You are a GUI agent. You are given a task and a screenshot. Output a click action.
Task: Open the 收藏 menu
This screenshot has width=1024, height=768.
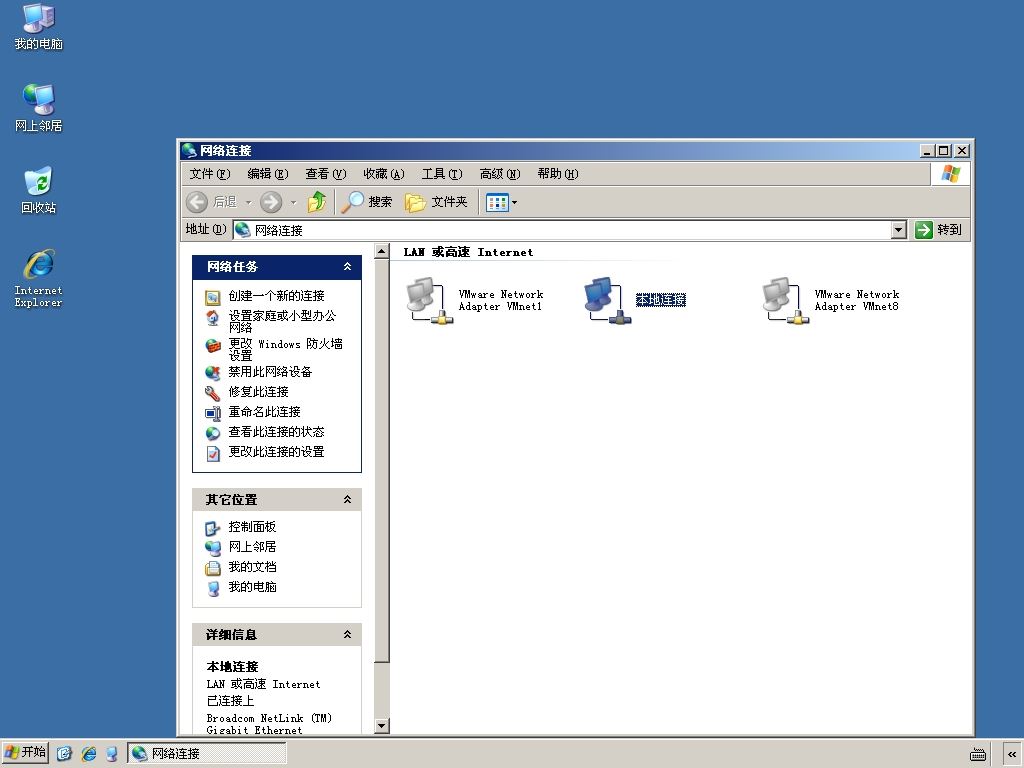[384, 174]
